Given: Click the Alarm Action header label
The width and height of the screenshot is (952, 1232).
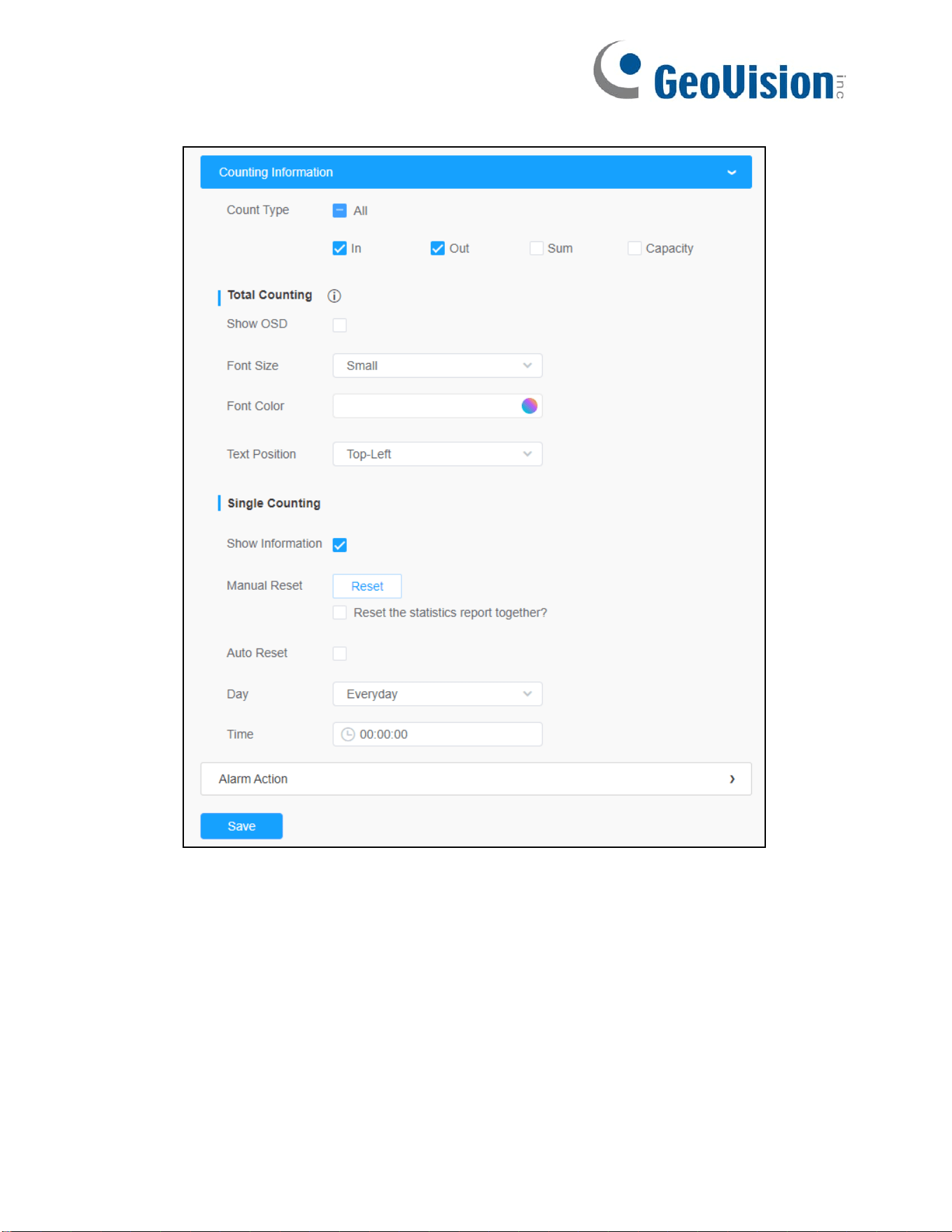Looking at the screenshot, I should pos(253,779).
